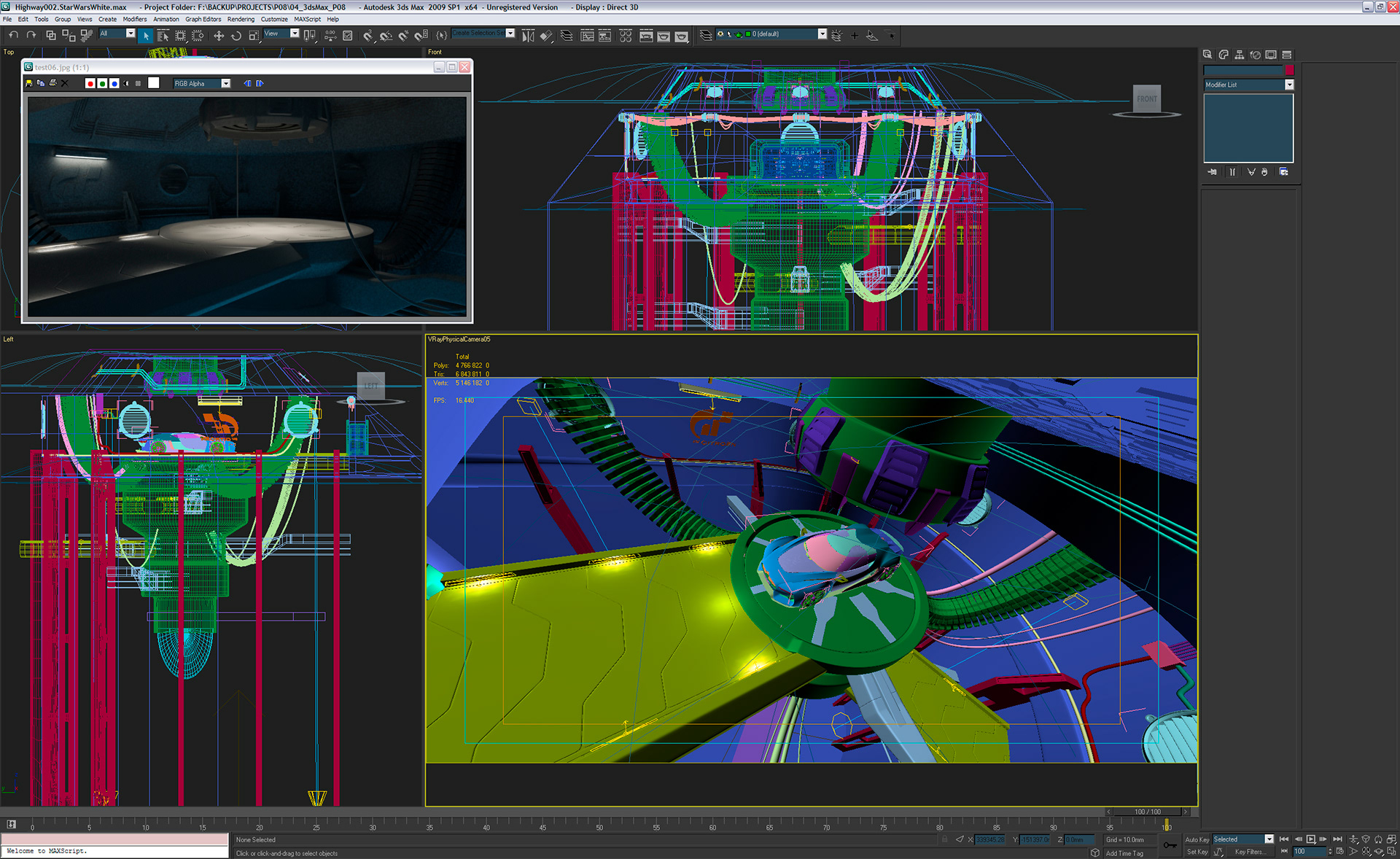Select the Move transform tool
Image resolution: width=1400 pixels, height=859 pixels.
[219, 35]
